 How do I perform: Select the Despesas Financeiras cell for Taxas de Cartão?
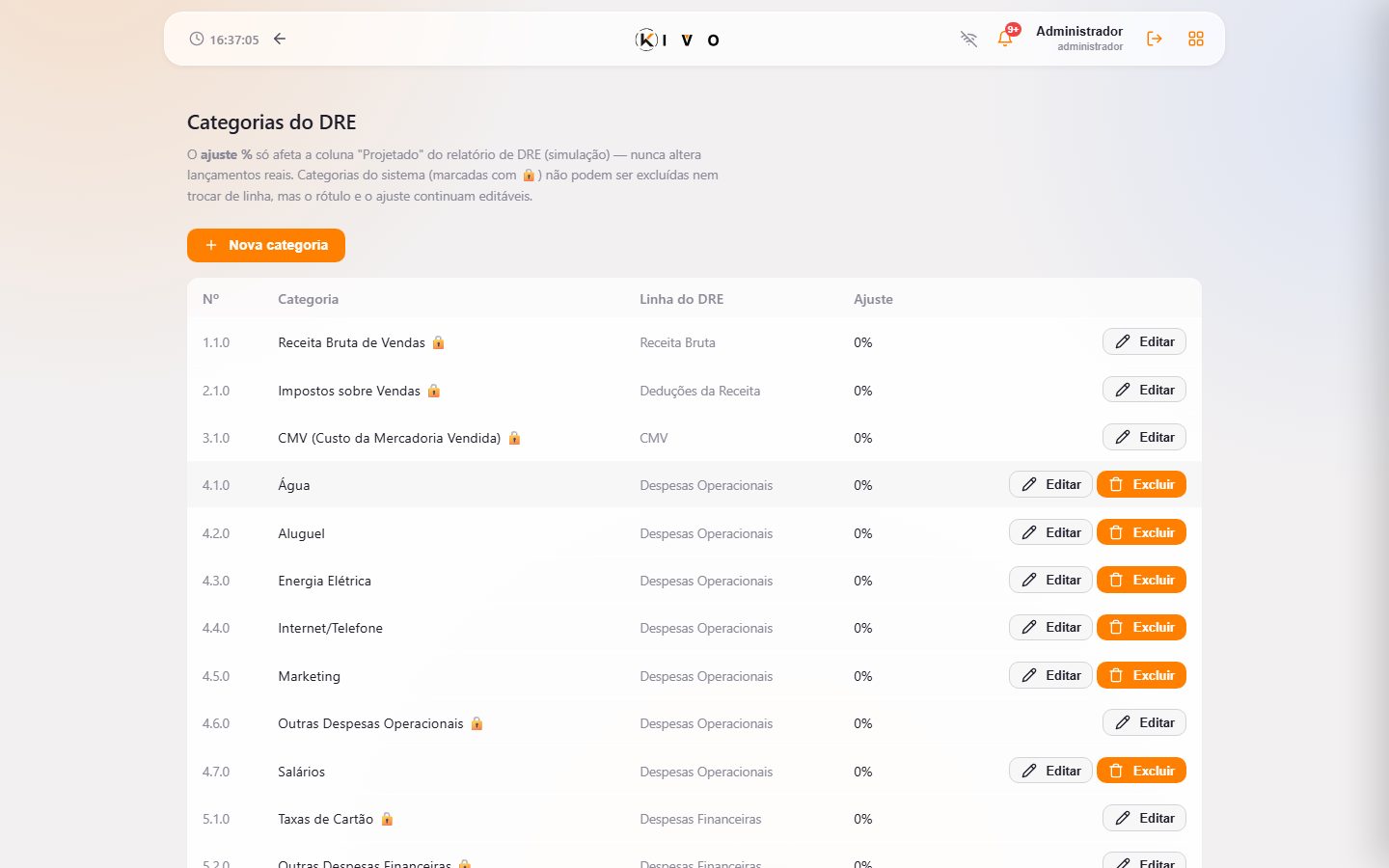(x=700, y=819)
